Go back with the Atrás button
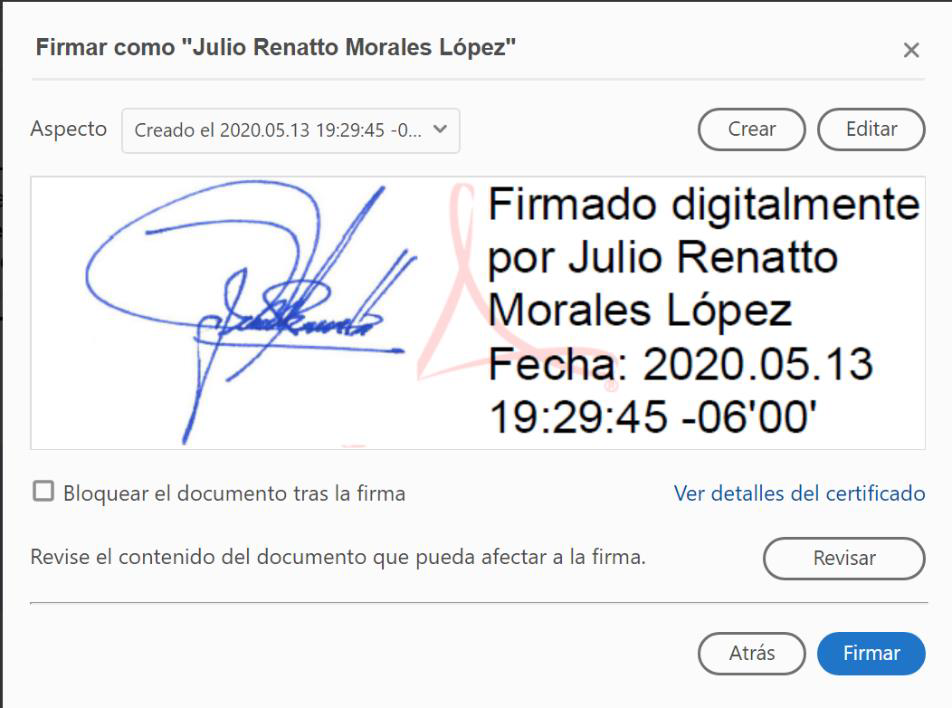Screen dimensions: 952x708 tap(751, 653)
